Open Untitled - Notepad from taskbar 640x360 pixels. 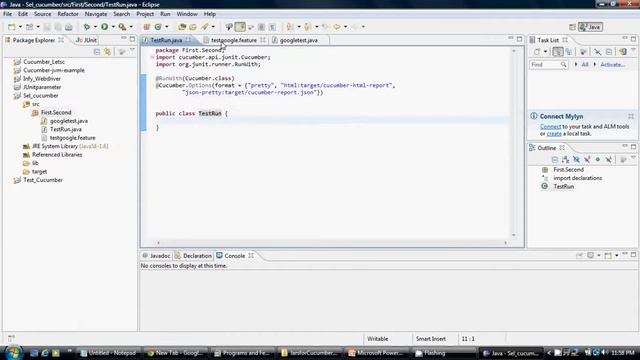(x=108, y=353)
